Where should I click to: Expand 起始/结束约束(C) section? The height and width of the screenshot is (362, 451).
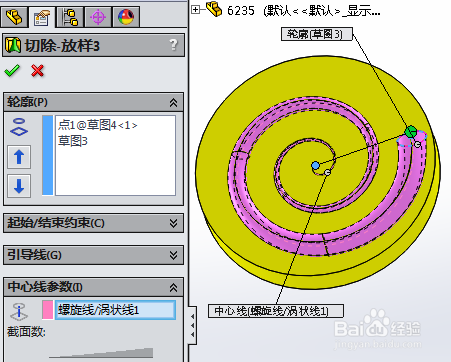coord(173,223)
